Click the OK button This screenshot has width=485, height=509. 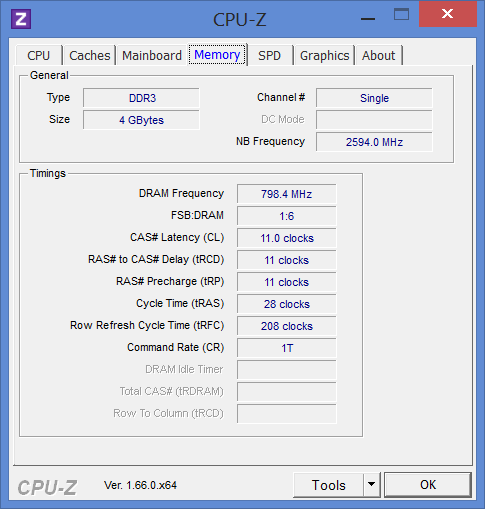[x=428, y=485]
